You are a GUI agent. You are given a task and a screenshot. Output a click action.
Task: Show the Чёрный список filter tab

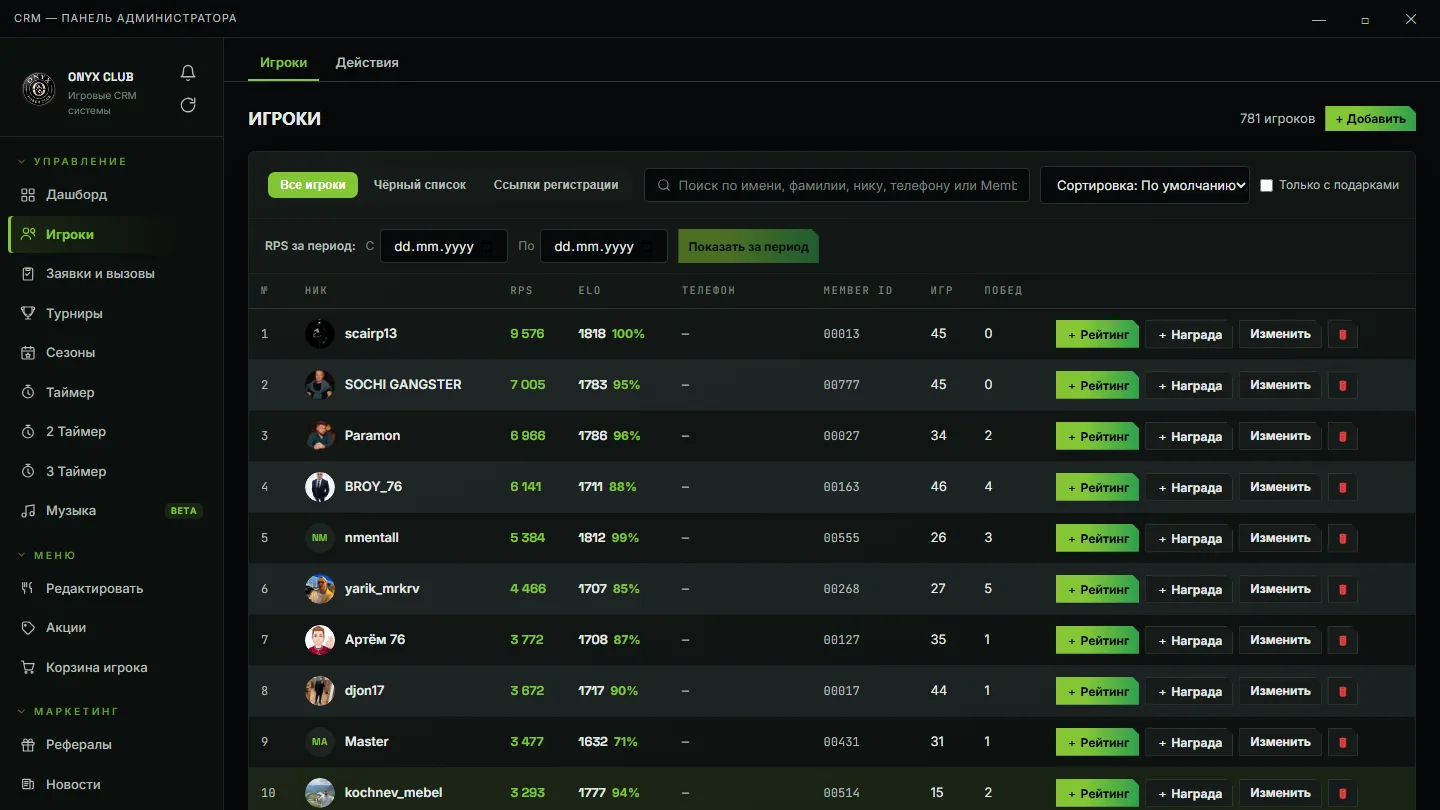[x=420, y=185]
